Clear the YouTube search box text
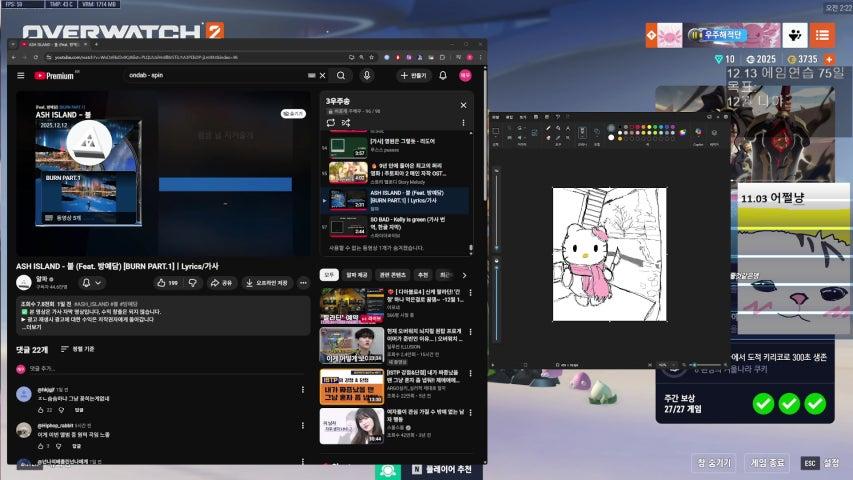 coord(321,75)
